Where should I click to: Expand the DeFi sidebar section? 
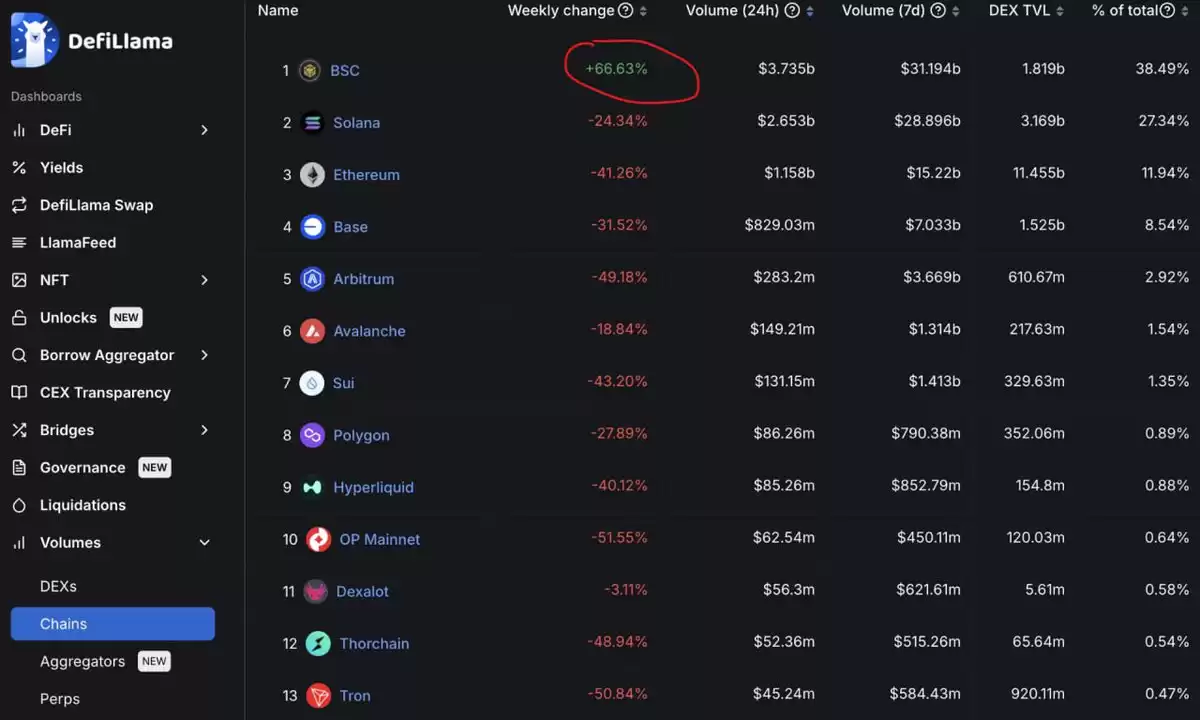[x=204, y=130]
